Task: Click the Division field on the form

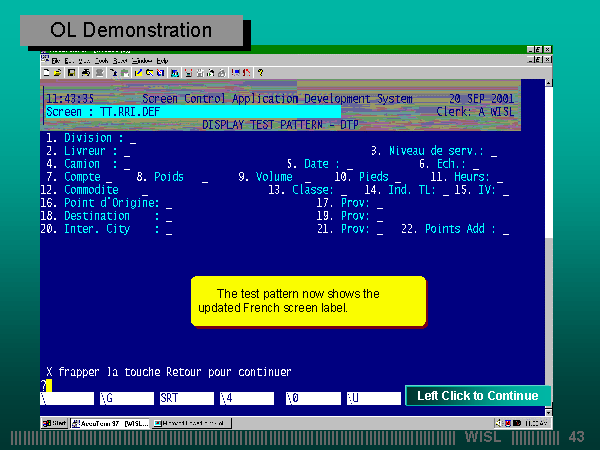Action: [x=132, y=139]
